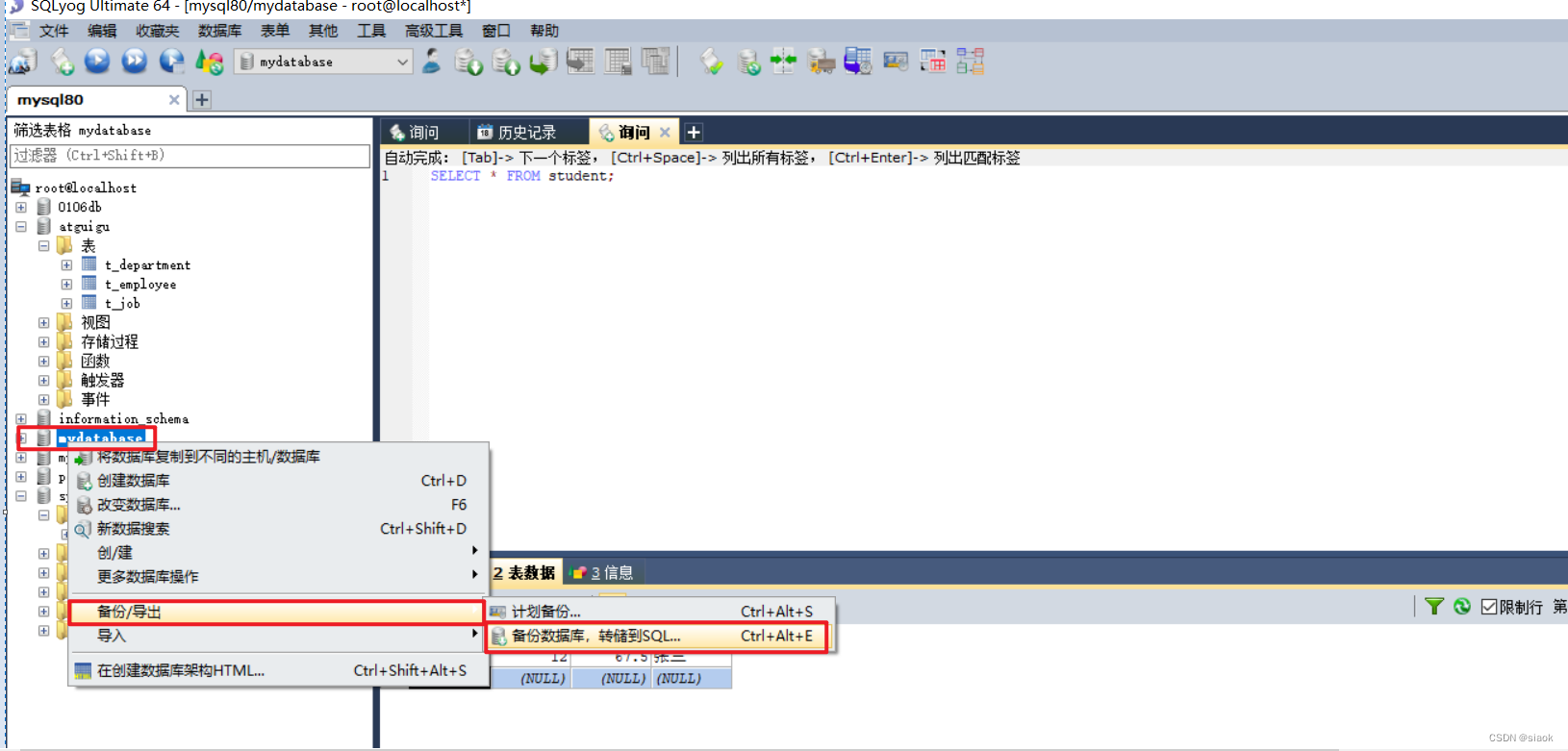The width and height of the screenshot is (1568, 751).
Task: Open the query builder icon with red table
Action: [x=933, y=62]
